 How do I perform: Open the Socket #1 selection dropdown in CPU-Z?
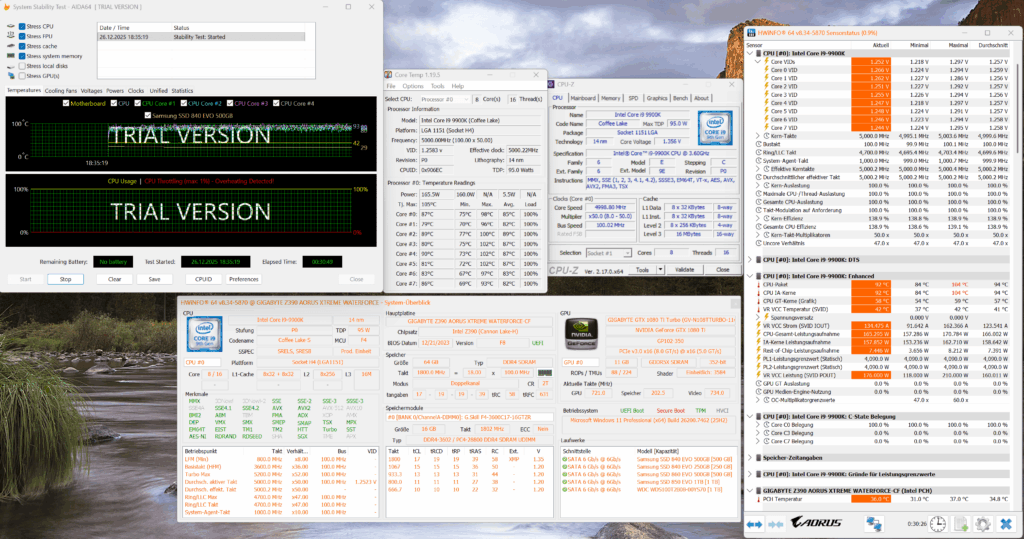(x=608, y=253)
